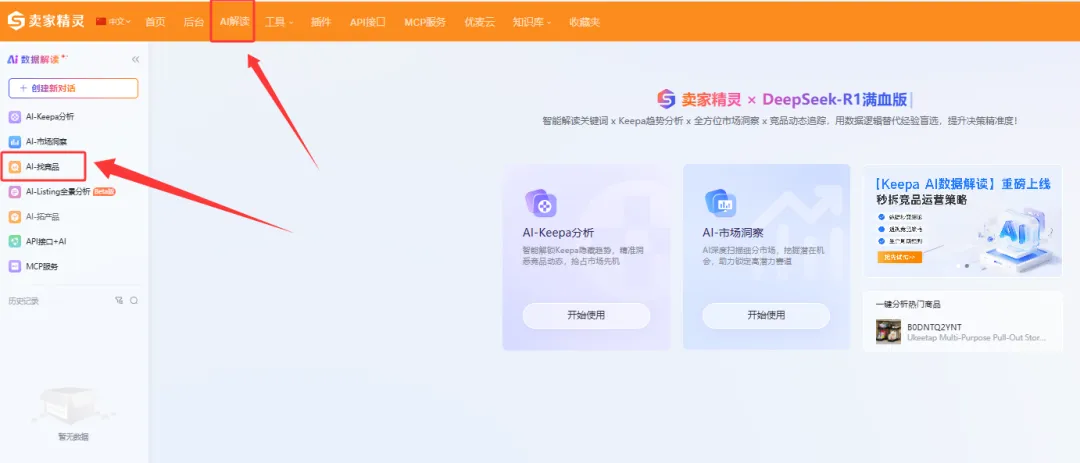Open the Keepa AI数据解读 banner headline

click(963, 184)
